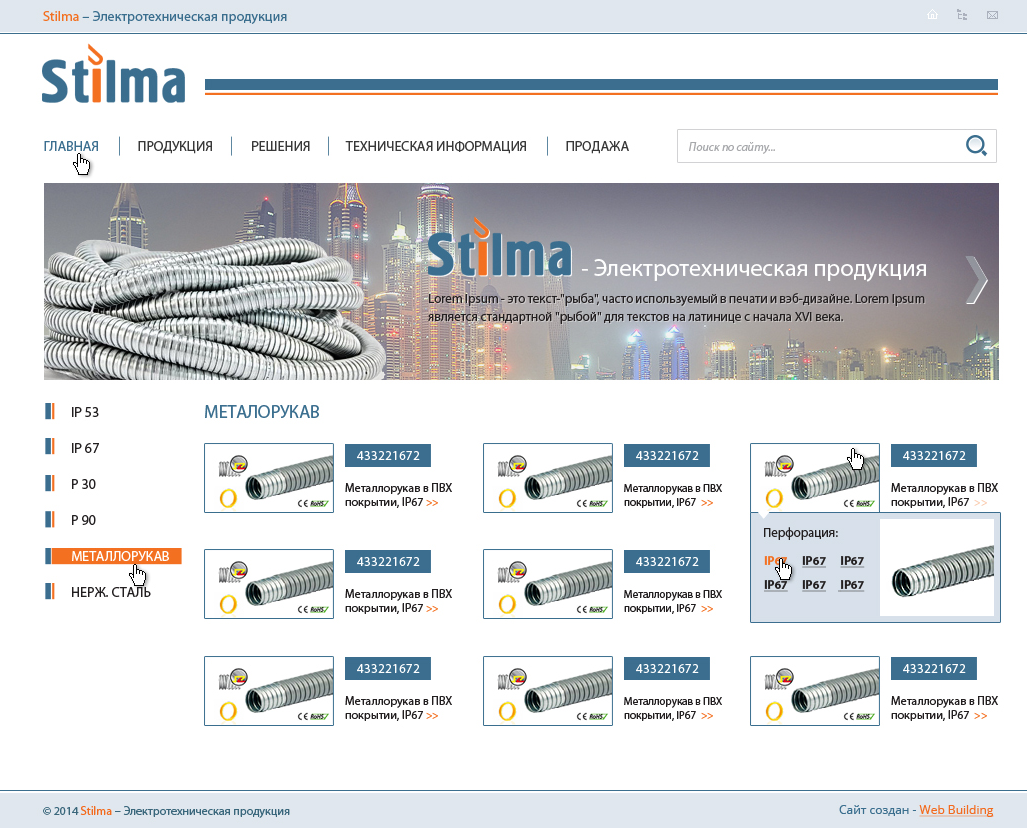Viewport: 1027px width, 828px height.
Task: Open last product thumbnail in bottom row
Action: point(815,690)
